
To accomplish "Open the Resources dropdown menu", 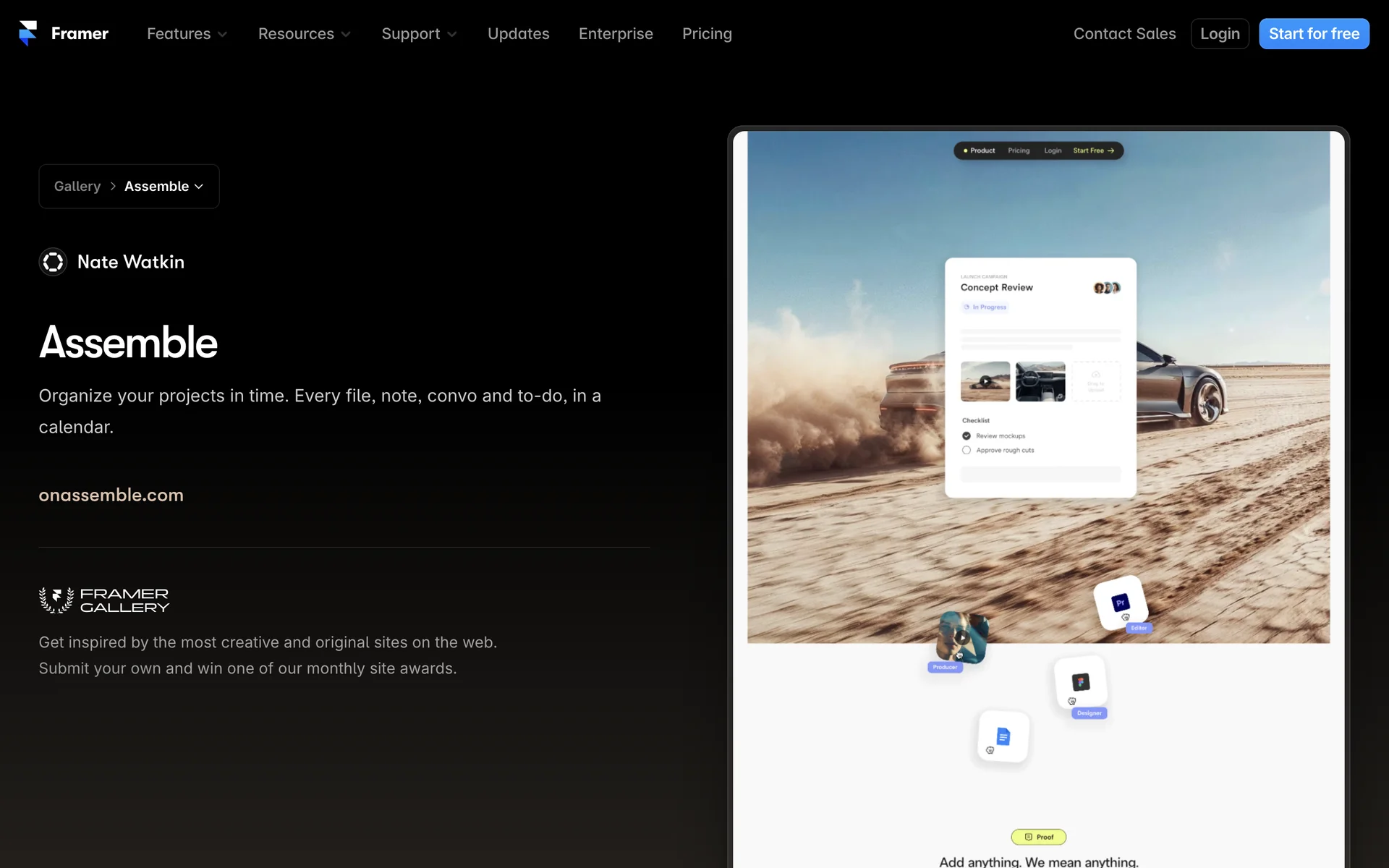I will [304, 34].
